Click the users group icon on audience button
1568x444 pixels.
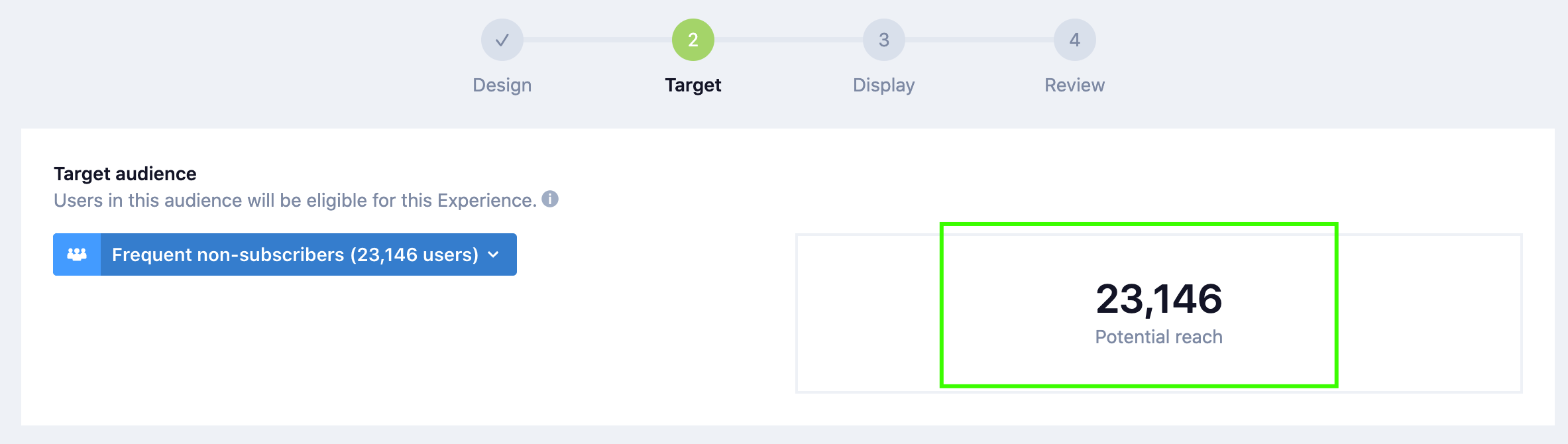[77, 254]
